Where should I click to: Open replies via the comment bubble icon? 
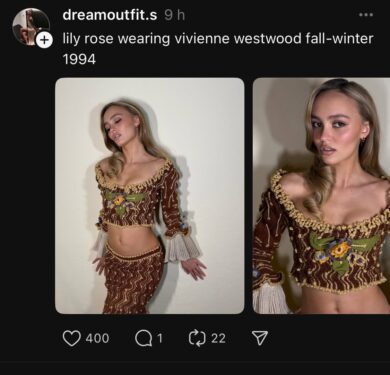click(144, 338)
